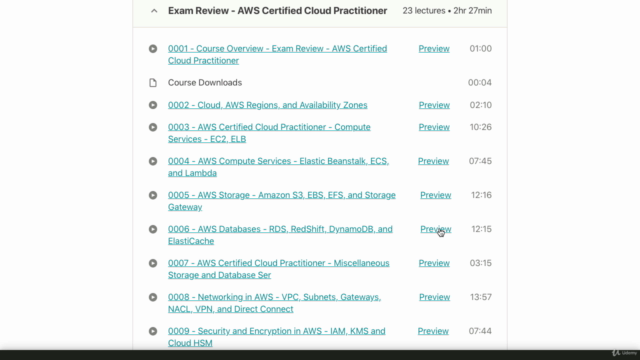The image size is (640, 360).
Task: Open lecture 0003 Compute Services EC2, ELB
Action: pyautogui.click(x=269, y=133)
